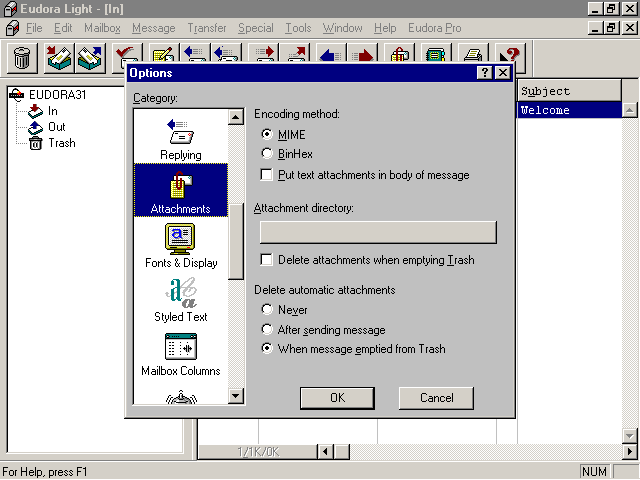Click the horizontal scroll right arrow at bottom right
Image resolution: width=640 pixels, height=480 pixels.
pos(630,451)
